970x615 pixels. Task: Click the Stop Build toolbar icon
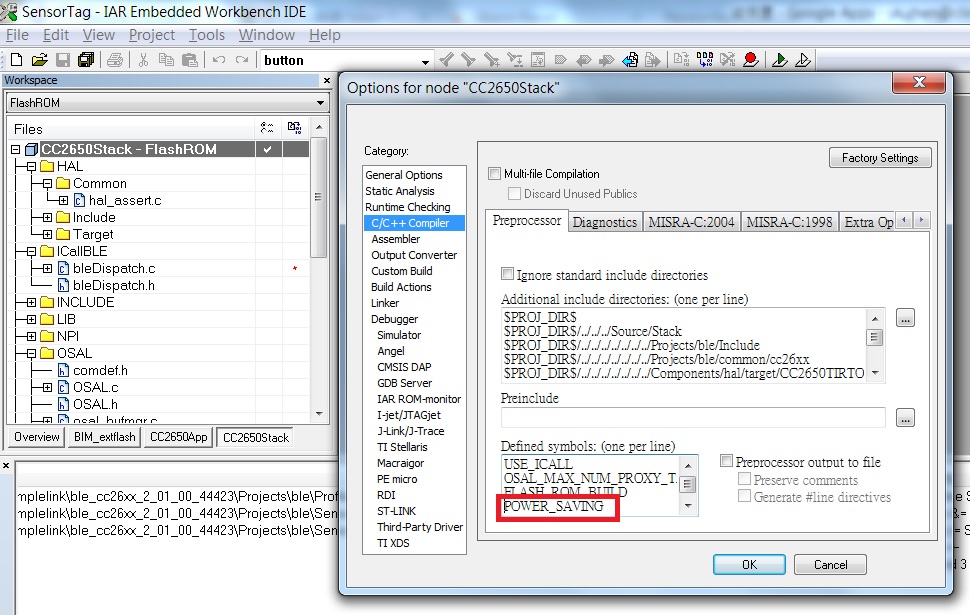coord(728,60)
